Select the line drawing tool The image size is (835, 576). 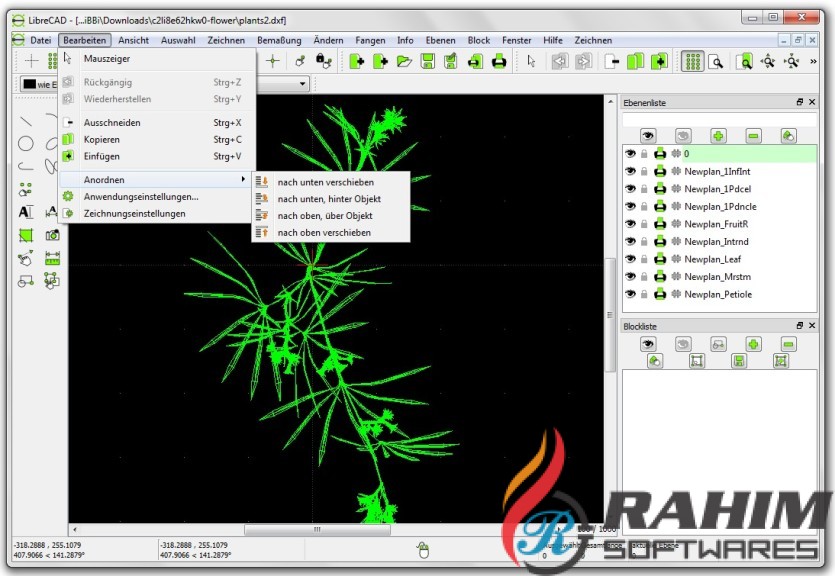tap(26, 121)
